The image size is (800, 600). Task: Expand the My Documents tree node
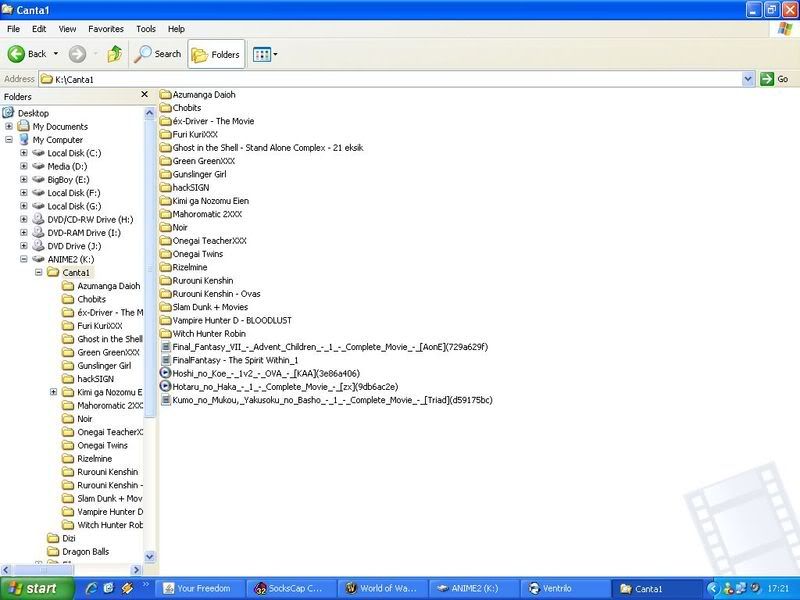point(9,127)
